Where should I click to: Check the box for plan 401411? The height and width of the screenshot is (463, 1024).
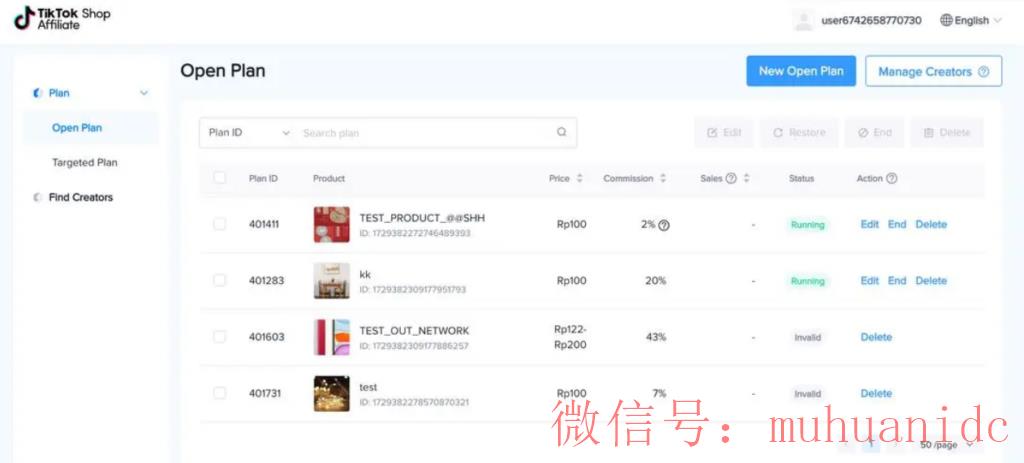coord(219,224)
